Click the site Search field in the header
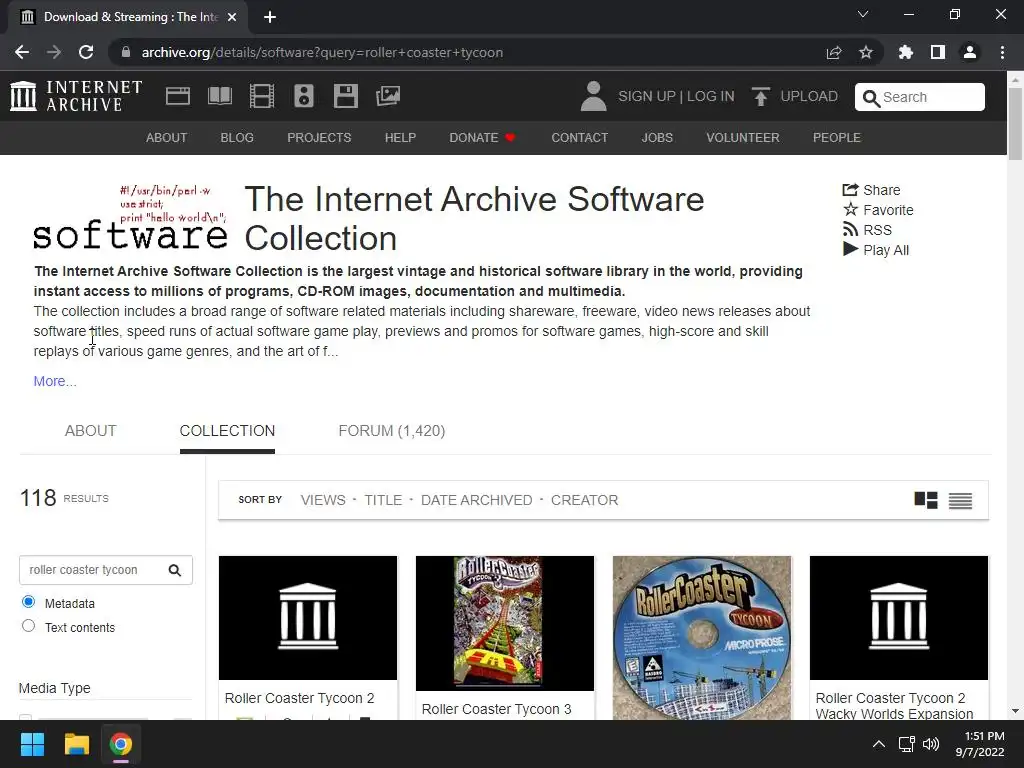The width and height of the screenshot is (1024, 768). 920,97
